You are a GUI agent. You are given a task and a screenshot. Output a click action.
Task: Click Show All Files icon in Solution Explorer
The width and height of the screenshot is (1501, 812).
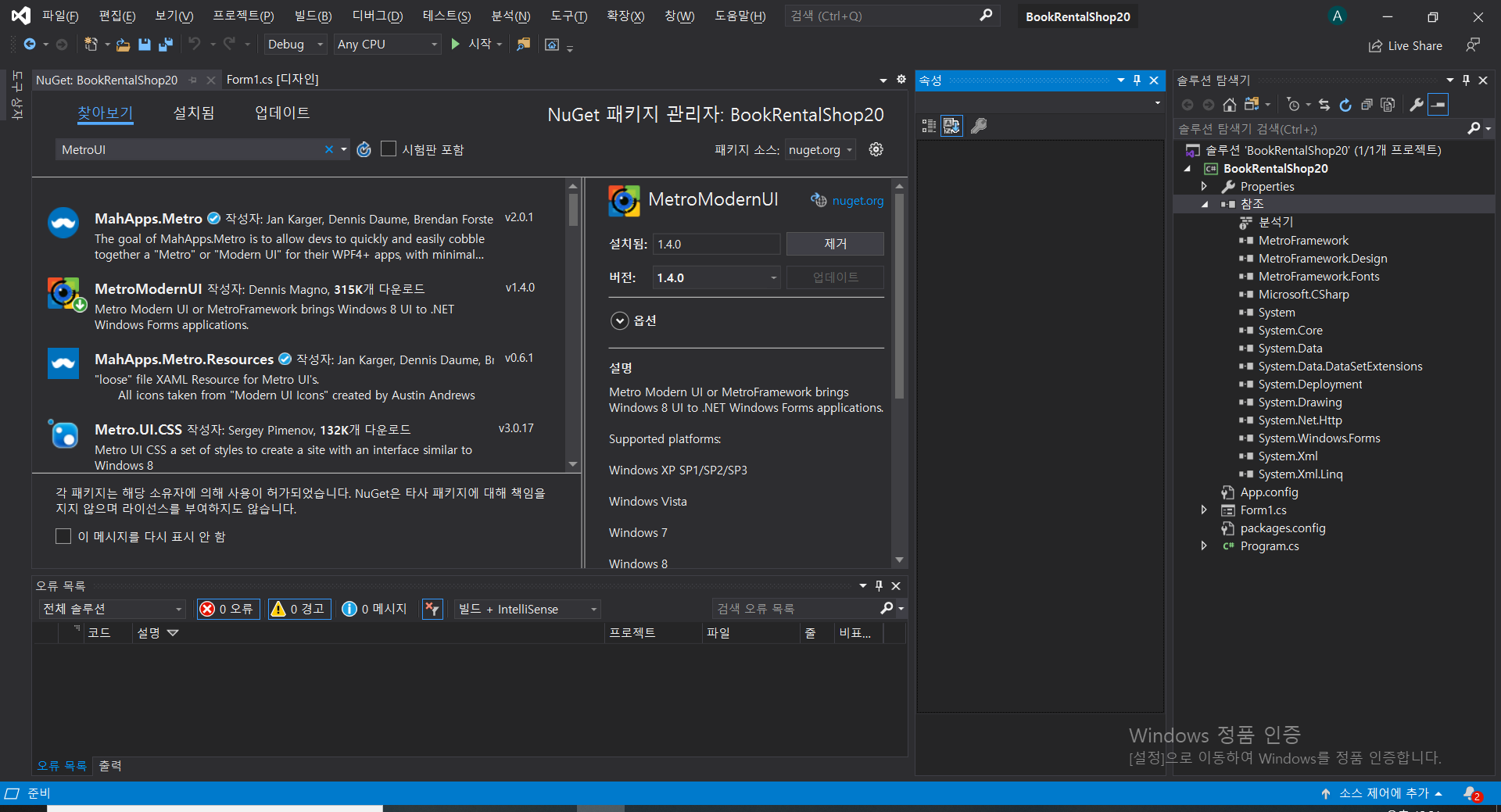(x=1388, y=105)
